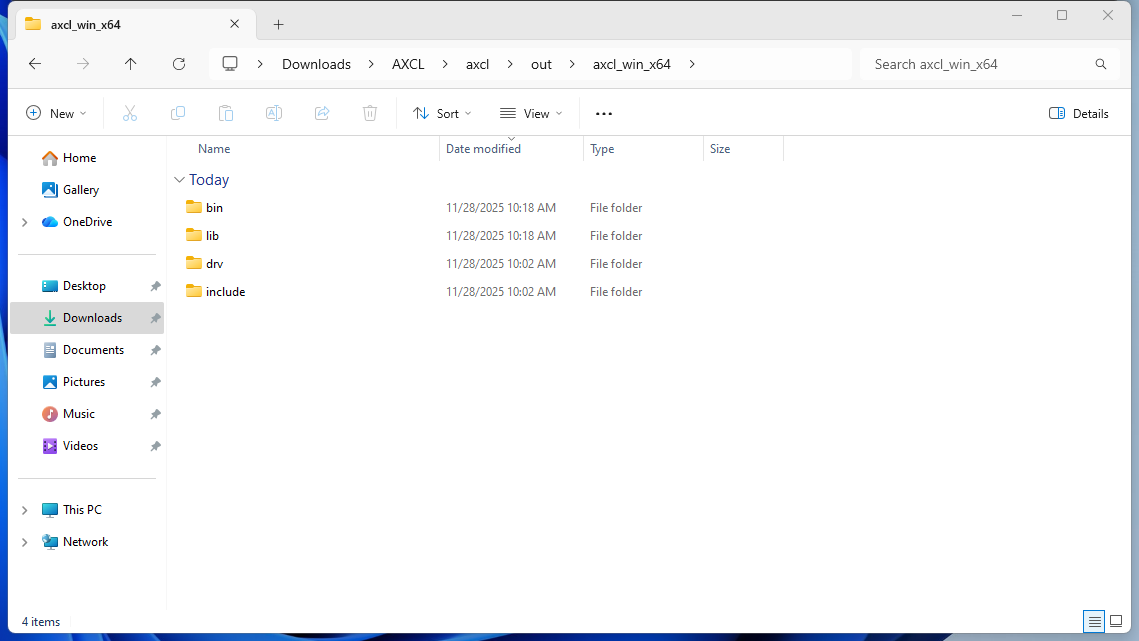Click the Delete trash icon
This screenshot has width=1139, height=641.
tap(370, 113)
